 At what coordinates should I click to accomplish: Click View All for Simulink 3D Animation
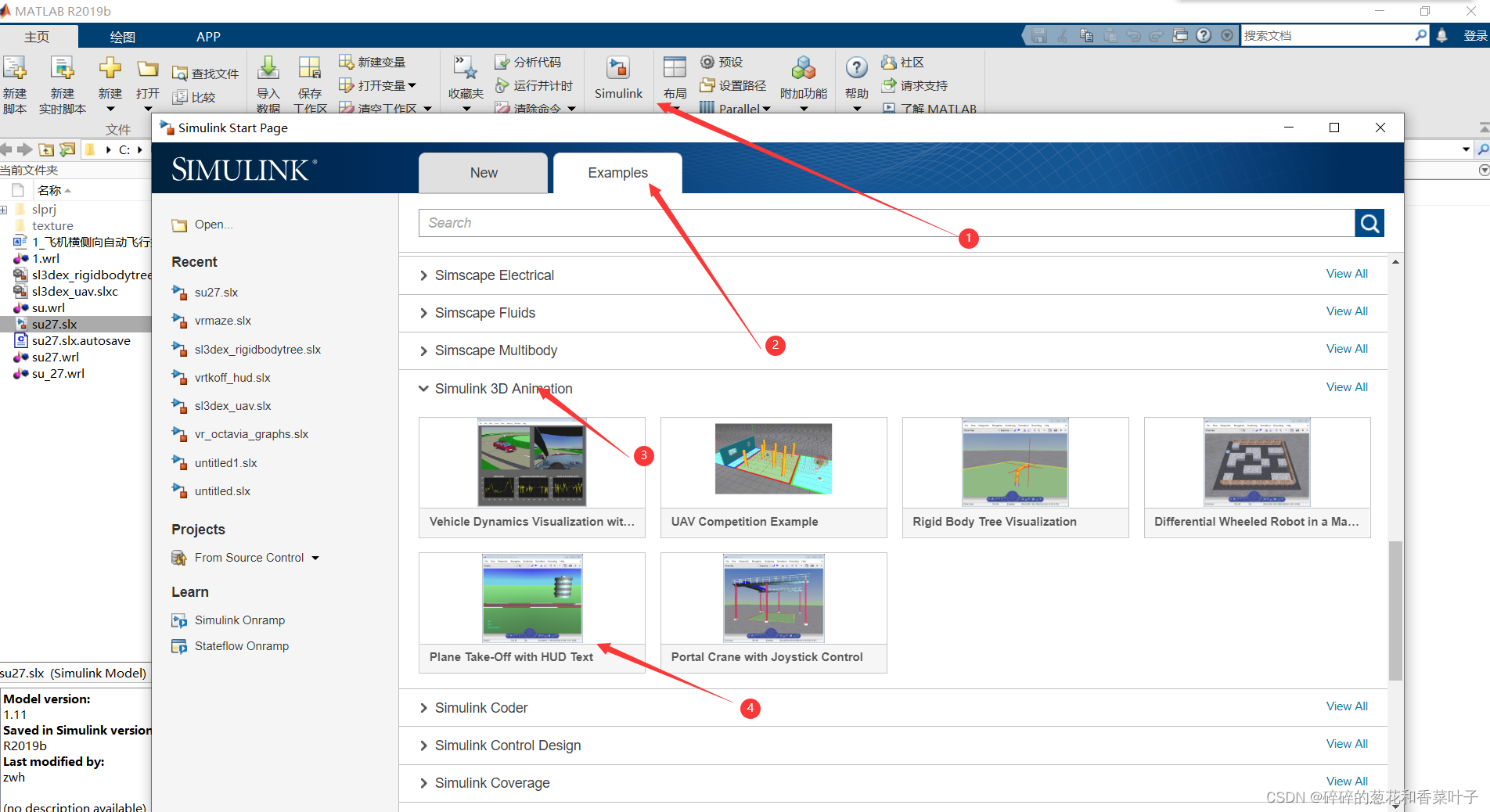coord(1347,387)
